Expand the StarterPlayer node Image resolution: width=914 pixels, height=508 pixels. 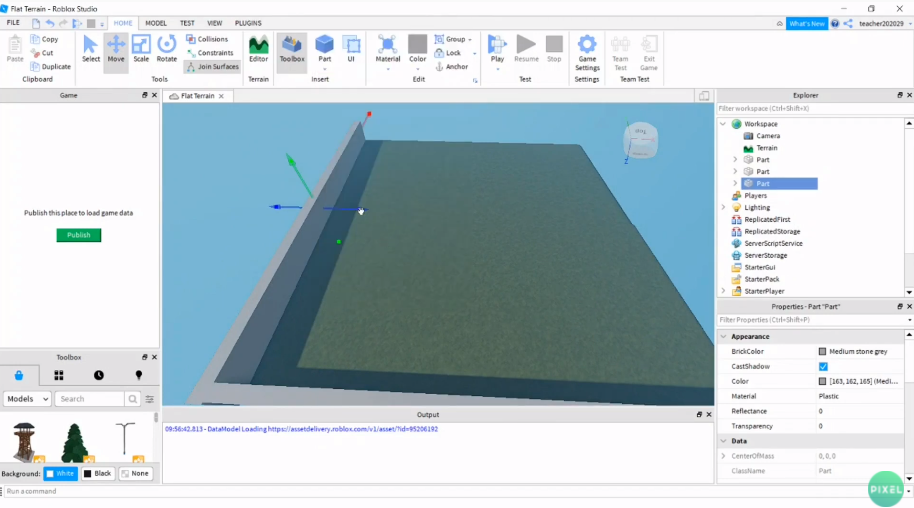(x=723, y=291)
